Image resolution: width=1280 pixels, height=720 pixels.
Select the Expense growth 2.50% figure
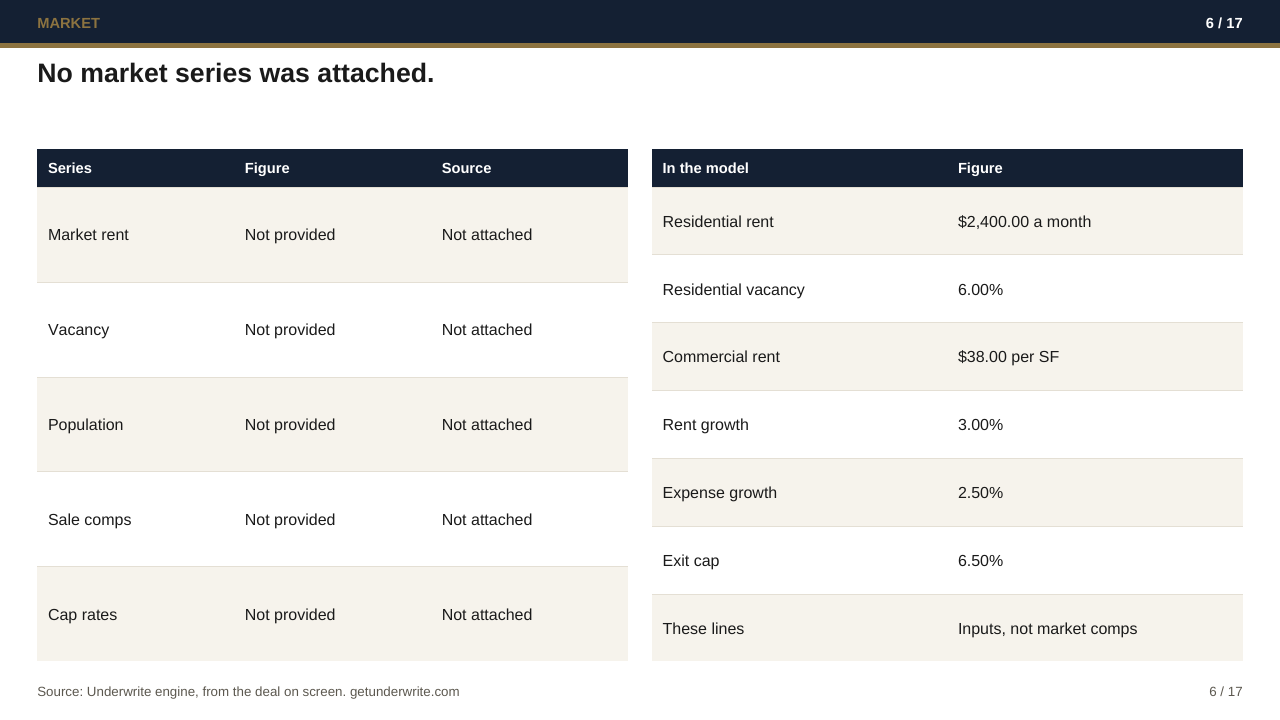(980, 493)
